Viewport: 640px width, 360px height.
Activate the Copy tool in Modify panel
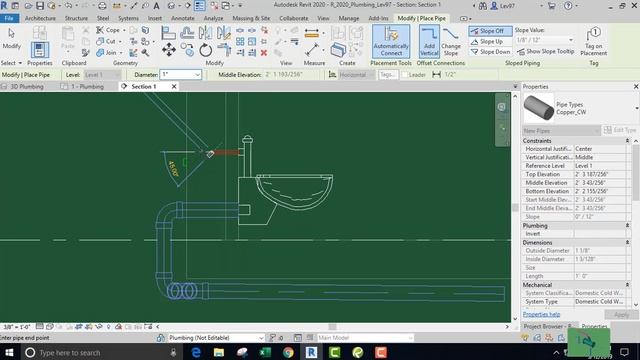coord(187,50)
